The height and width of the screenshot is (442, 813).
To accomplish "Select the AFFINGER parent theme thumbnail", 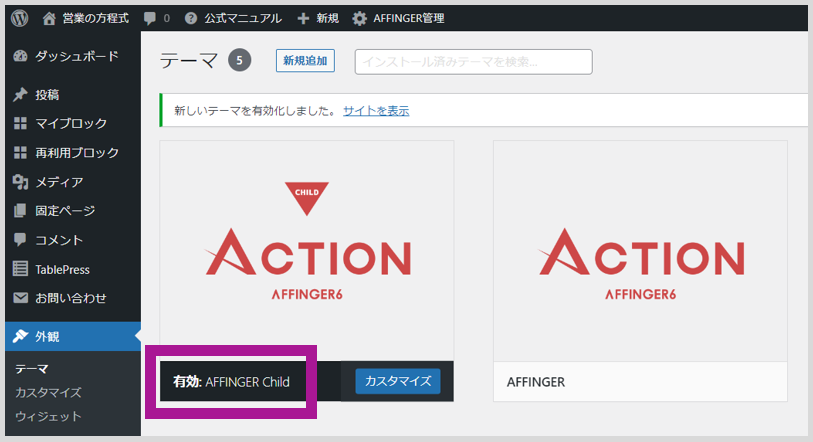I will (x=640, y=251).
